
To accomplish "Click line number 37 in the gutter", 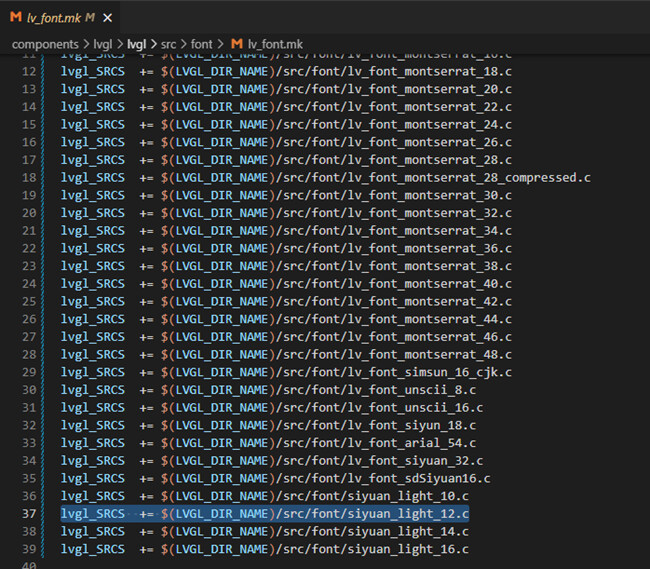I will [28, 514].
